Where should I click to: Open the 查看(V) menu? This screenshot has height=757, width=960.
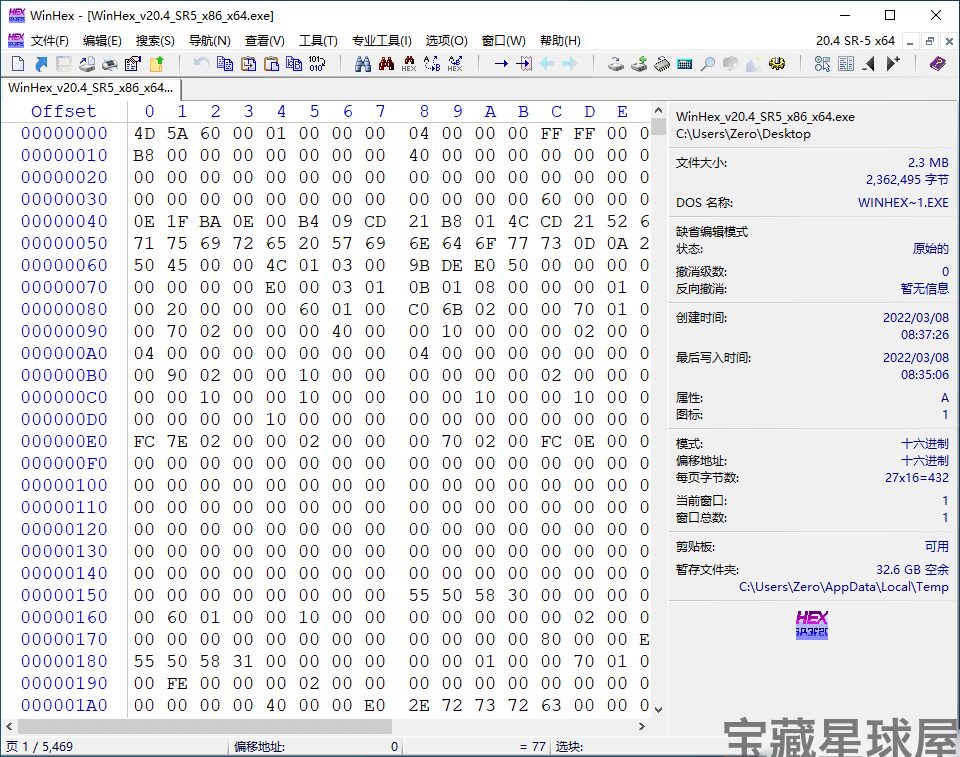coord(264,41)
